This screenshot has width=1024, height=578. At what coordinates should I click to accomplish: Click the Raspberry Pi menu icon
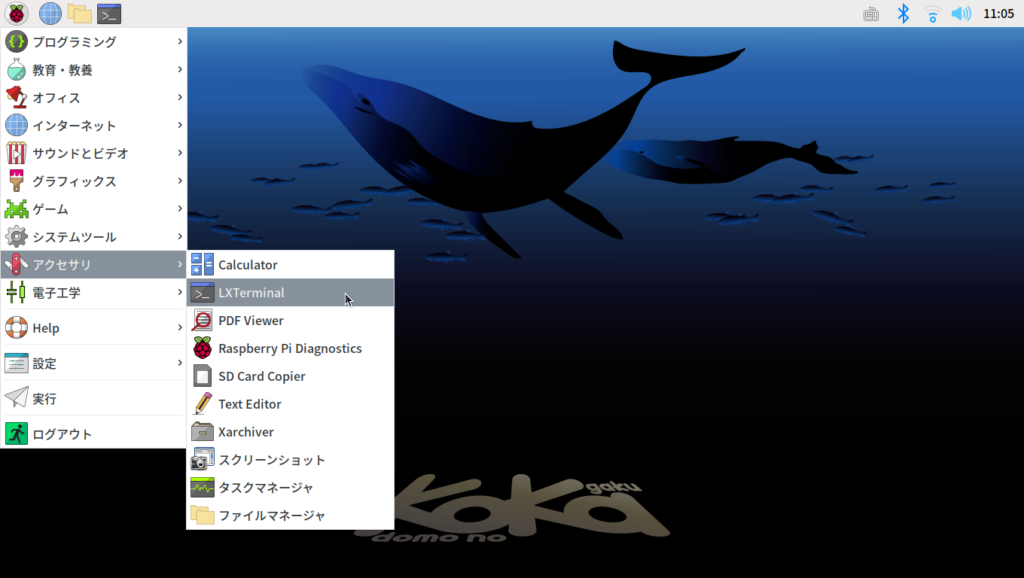coord(17,13)
